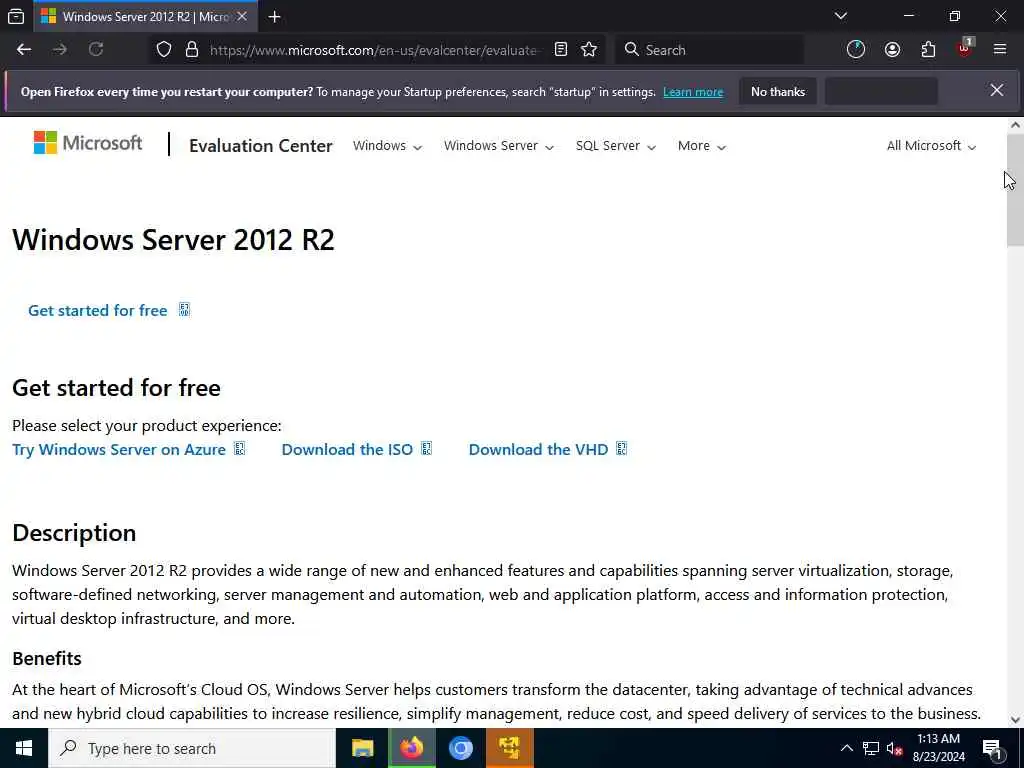Click the network tray icon
Screen dimensions: 1024x768
[871, 748]
